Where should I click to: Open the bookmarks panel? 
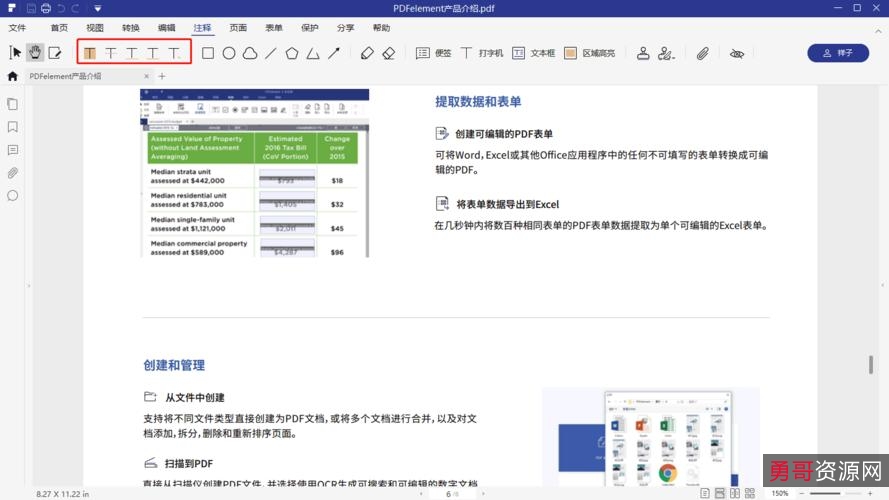coord(12,127)
